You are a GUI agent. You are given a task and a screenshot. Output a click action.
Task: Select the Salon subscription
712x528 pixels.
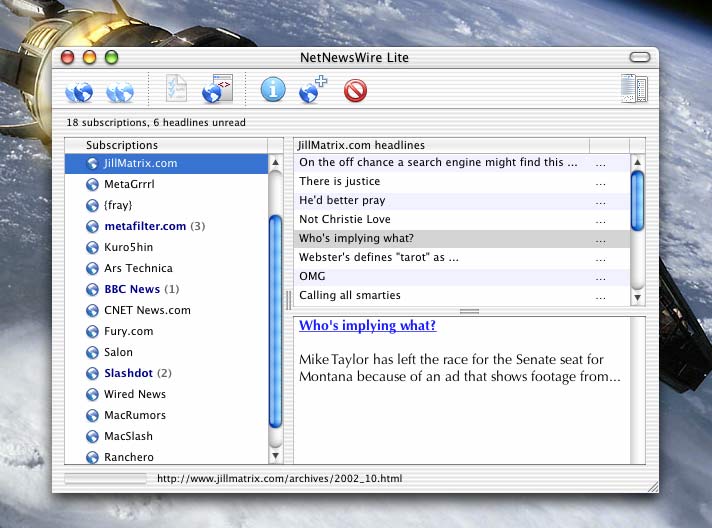167,352
